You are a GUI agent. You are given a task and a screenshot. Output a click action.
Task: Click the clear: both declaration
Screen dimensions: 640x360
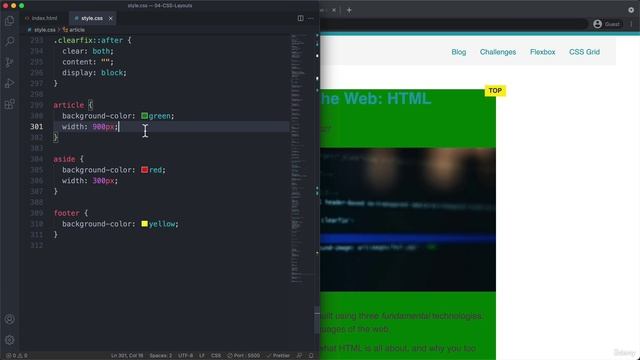pyautogui.click(x=88, y=51)
